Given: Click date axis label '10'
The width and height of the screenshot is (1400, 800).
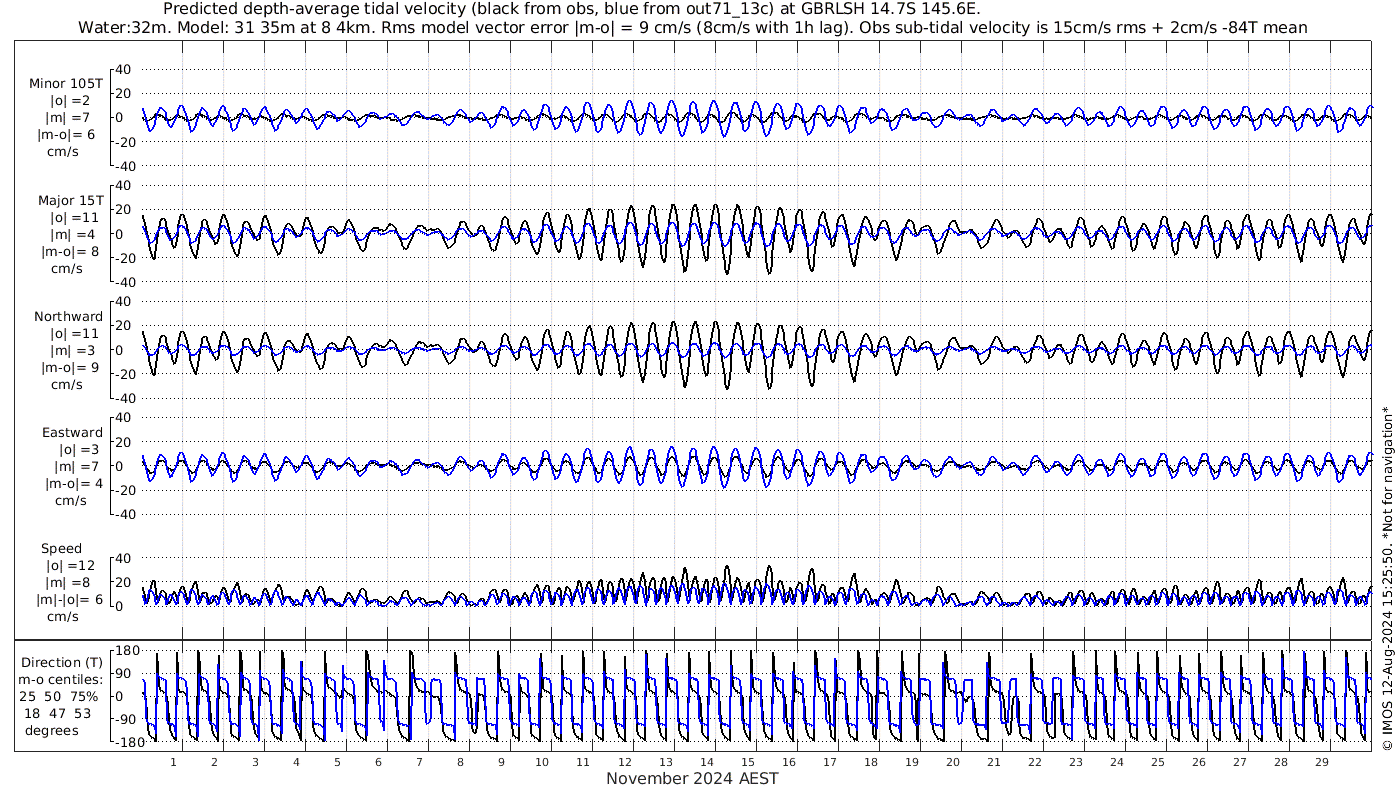Looking at the screenshot, I should pos(542,762).
